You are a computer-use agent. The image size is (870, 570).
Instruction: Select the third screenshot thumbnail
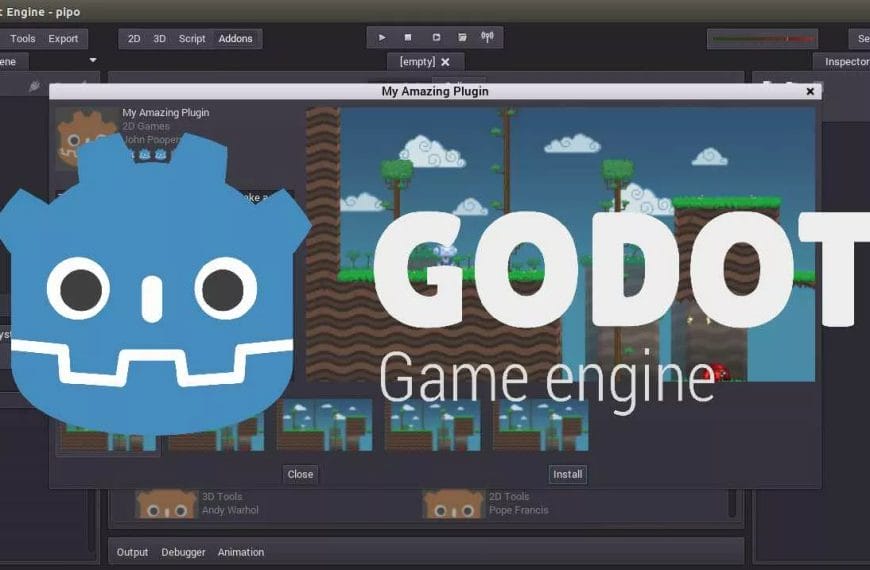[x=325, y=425]
